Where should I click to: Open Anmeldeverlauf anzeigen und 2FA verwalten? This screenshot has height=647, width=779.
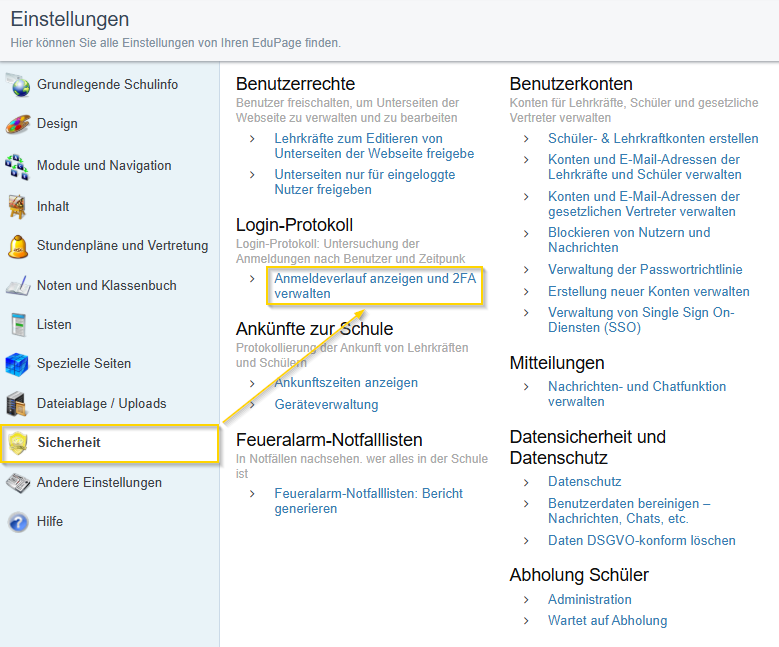375,286
